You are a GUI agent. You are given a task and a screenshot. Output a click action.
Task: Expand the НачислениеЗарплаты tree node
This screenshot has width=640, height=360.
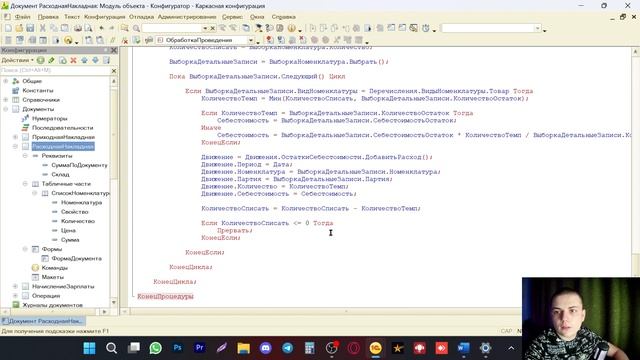(16, 287)
